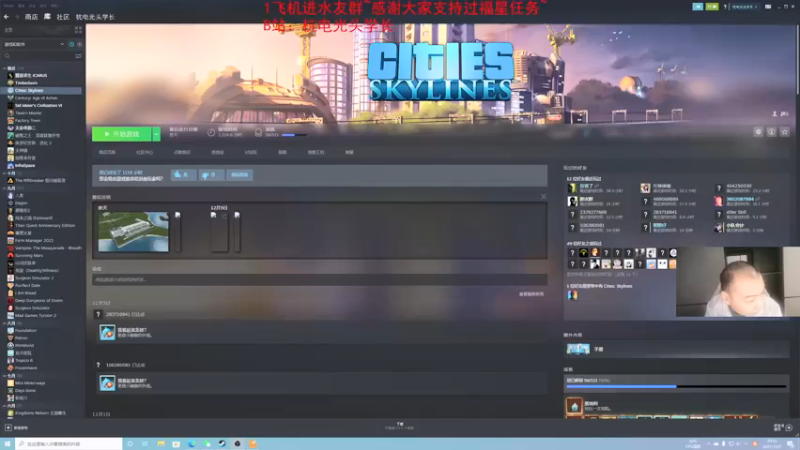This screenshot has width=800, height=450.
Task: Open the games and software filter dropdown
Action: (34, 44)
